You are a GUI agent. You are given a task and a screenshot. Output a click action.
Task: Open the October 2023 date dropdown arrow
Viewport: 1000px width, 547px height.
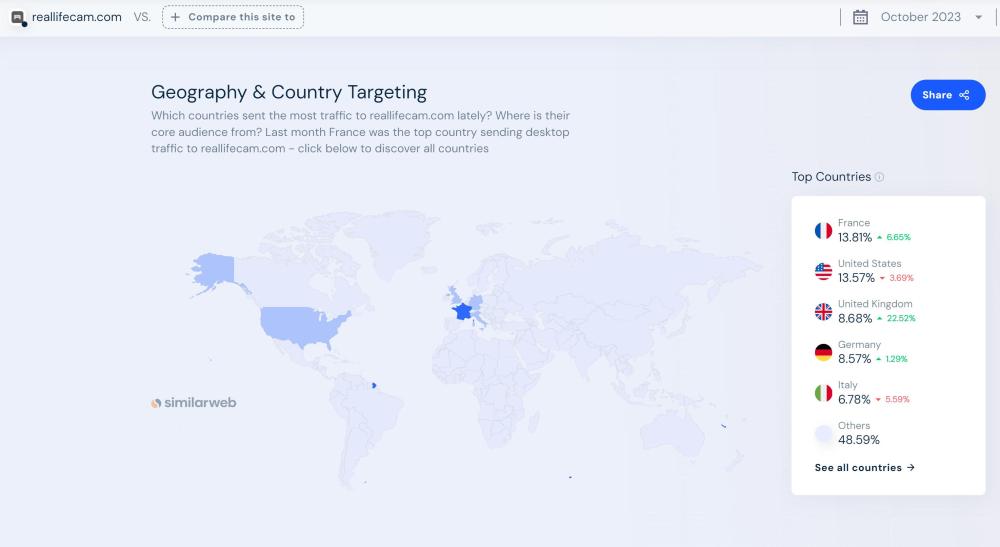(x=978, y=17)
